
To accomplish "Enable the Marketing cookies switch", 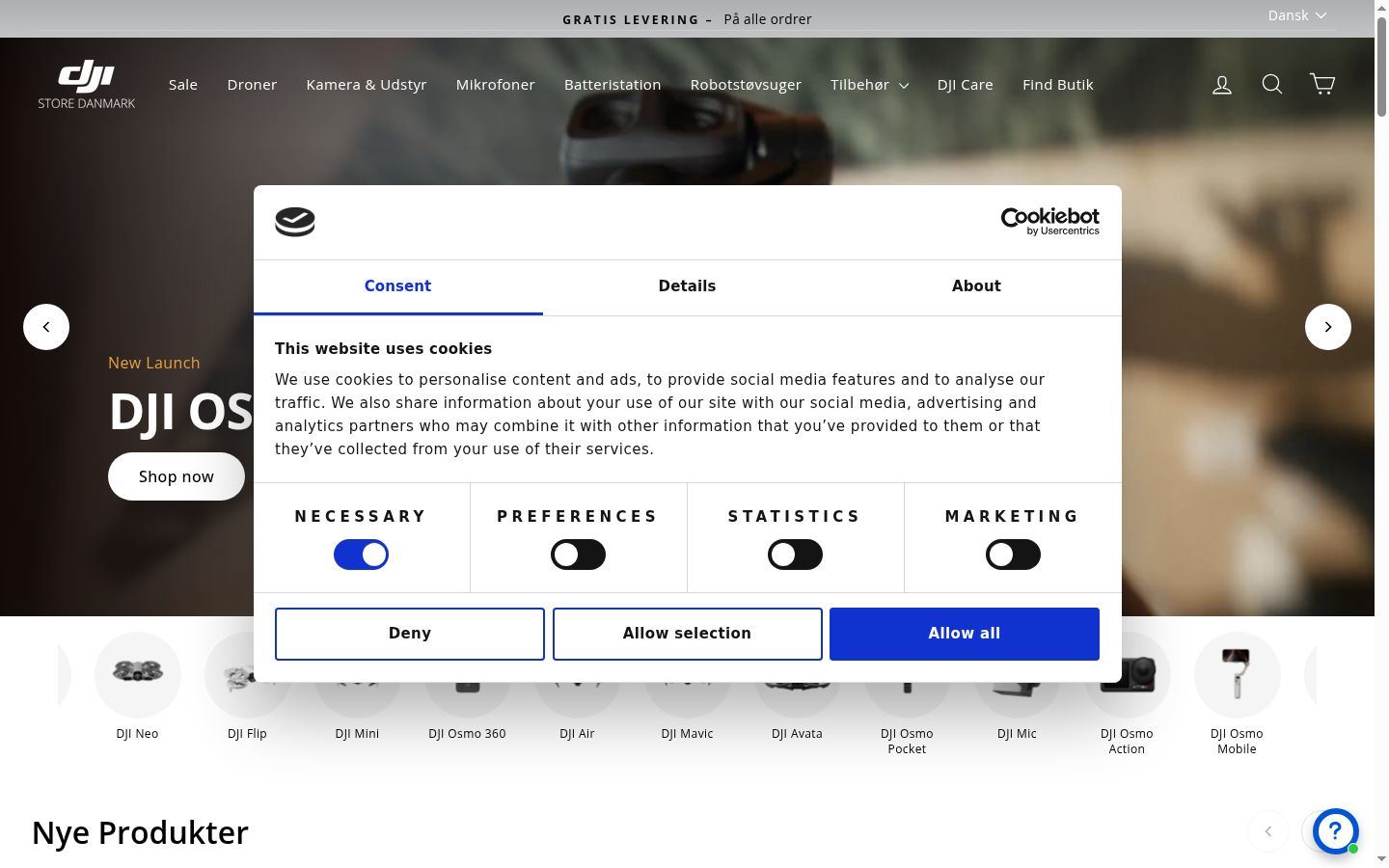I will [x=1013, y=555].
